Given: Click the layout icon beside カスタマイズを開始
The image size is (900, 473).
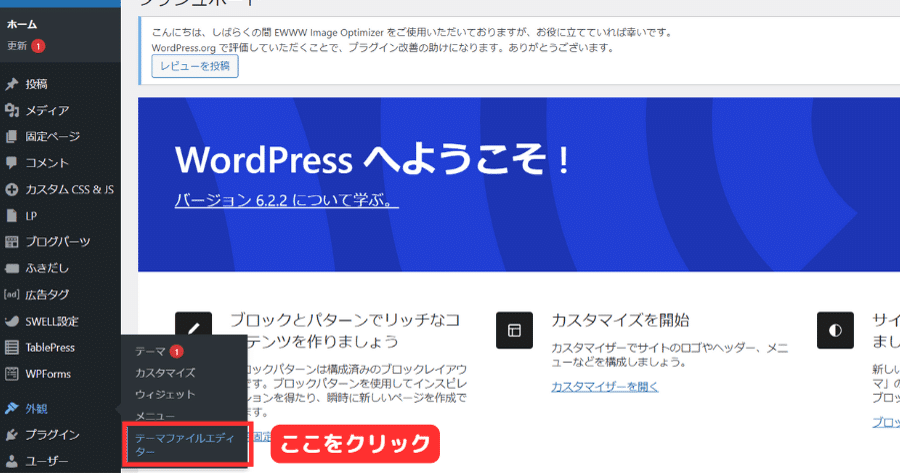Looking at the screenshot, I should [x=514, y=330].
